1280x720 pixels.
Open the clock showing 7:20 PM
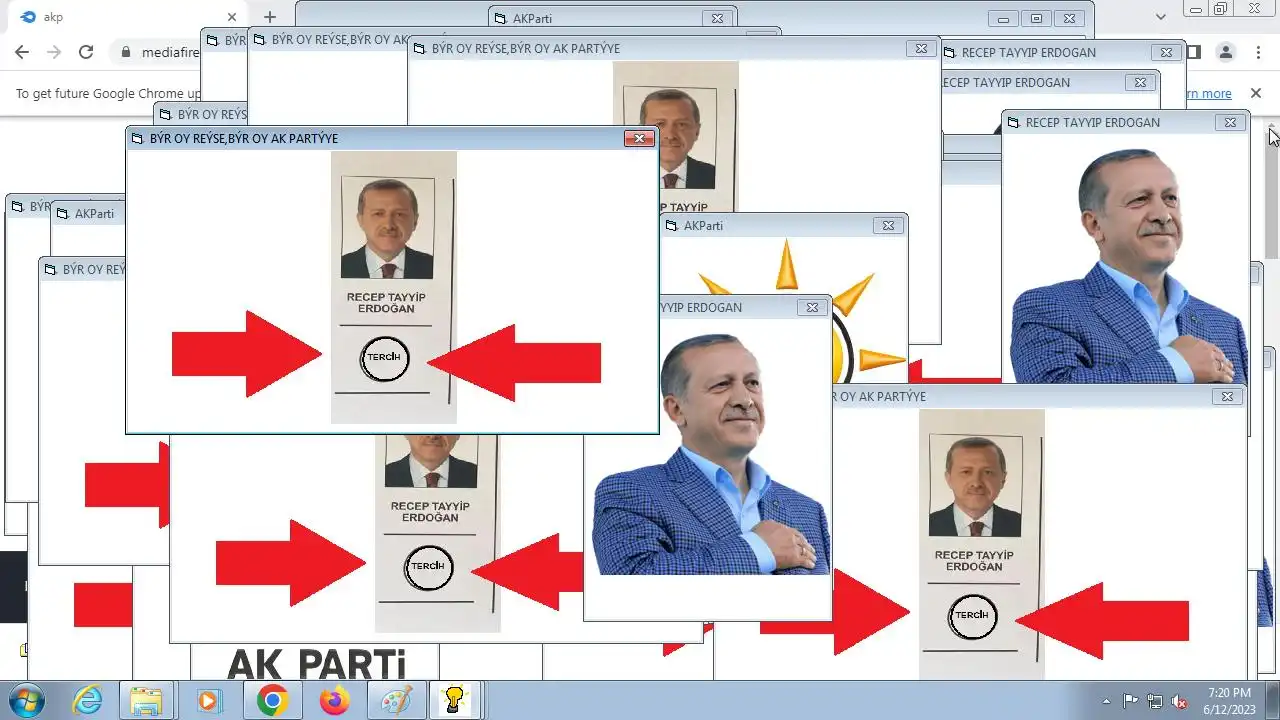point(1229,701)
